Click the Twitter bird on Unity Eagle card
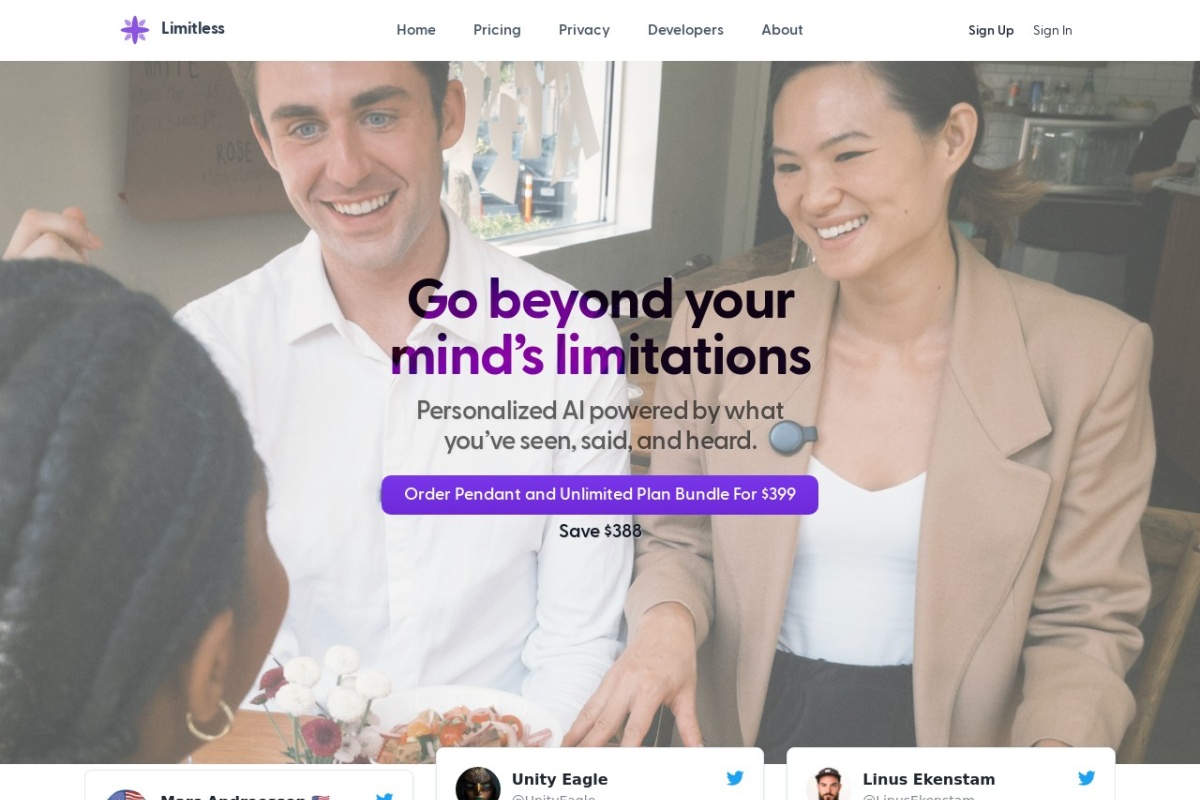Viewport: 1200px width, 800px height. coord(735,778)
